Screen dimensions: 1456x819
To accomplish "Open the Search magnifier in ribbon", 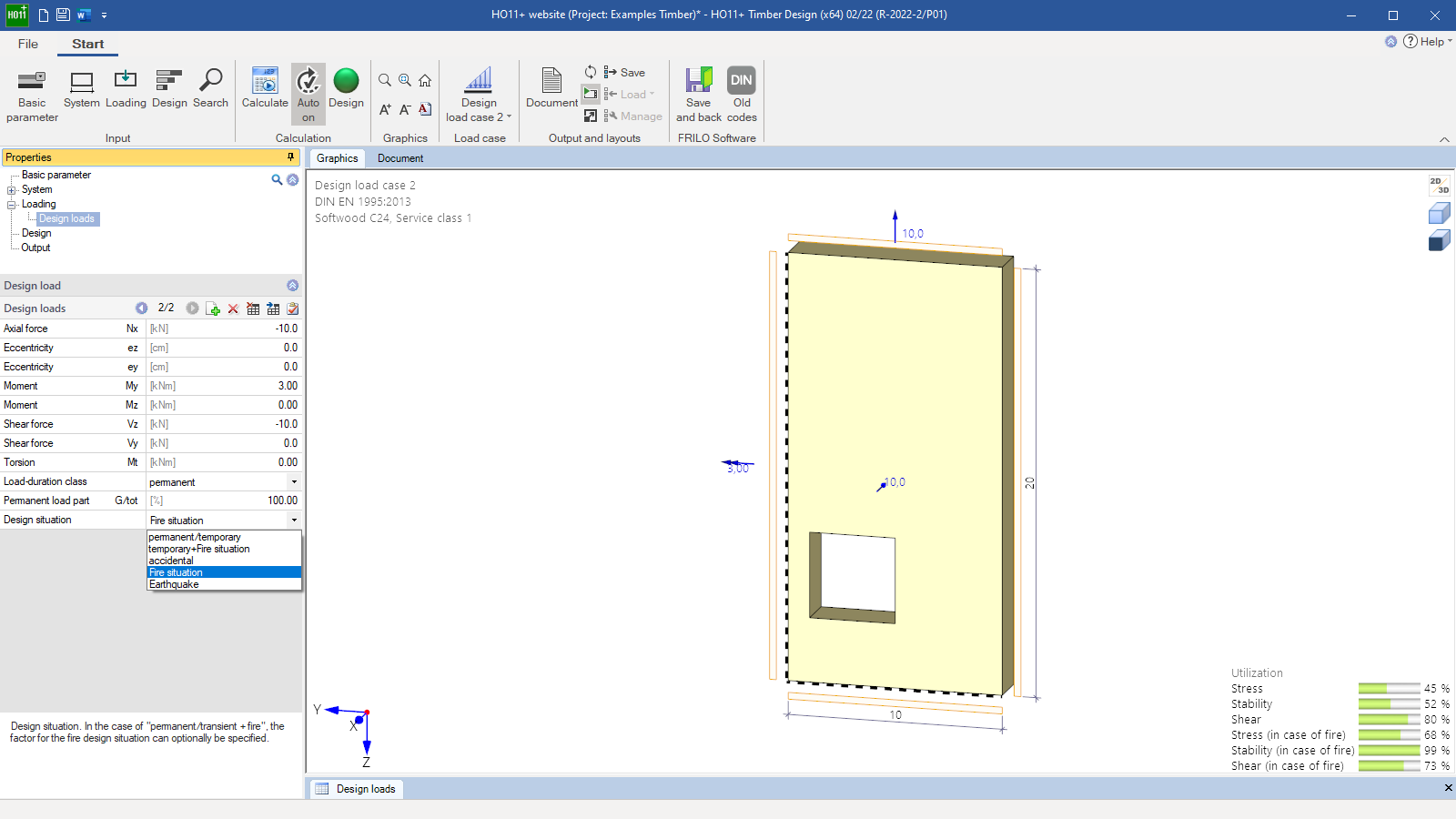I will (x=210, y=89).
